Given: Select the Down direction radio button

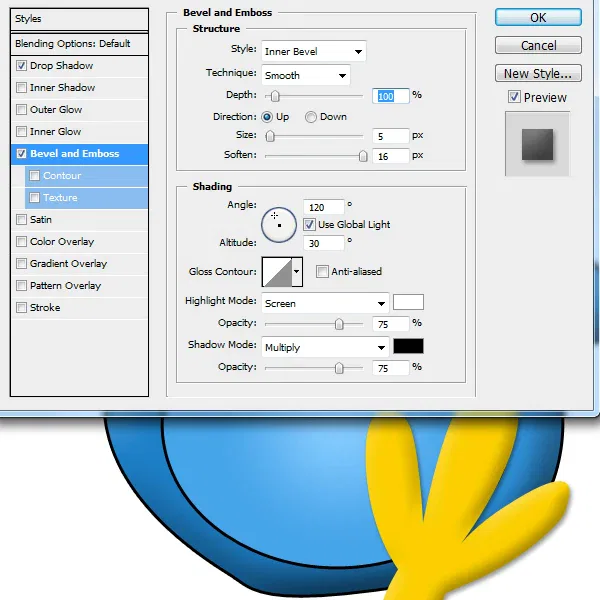Looking at the screenshot, I should click(x=311, y=117).
